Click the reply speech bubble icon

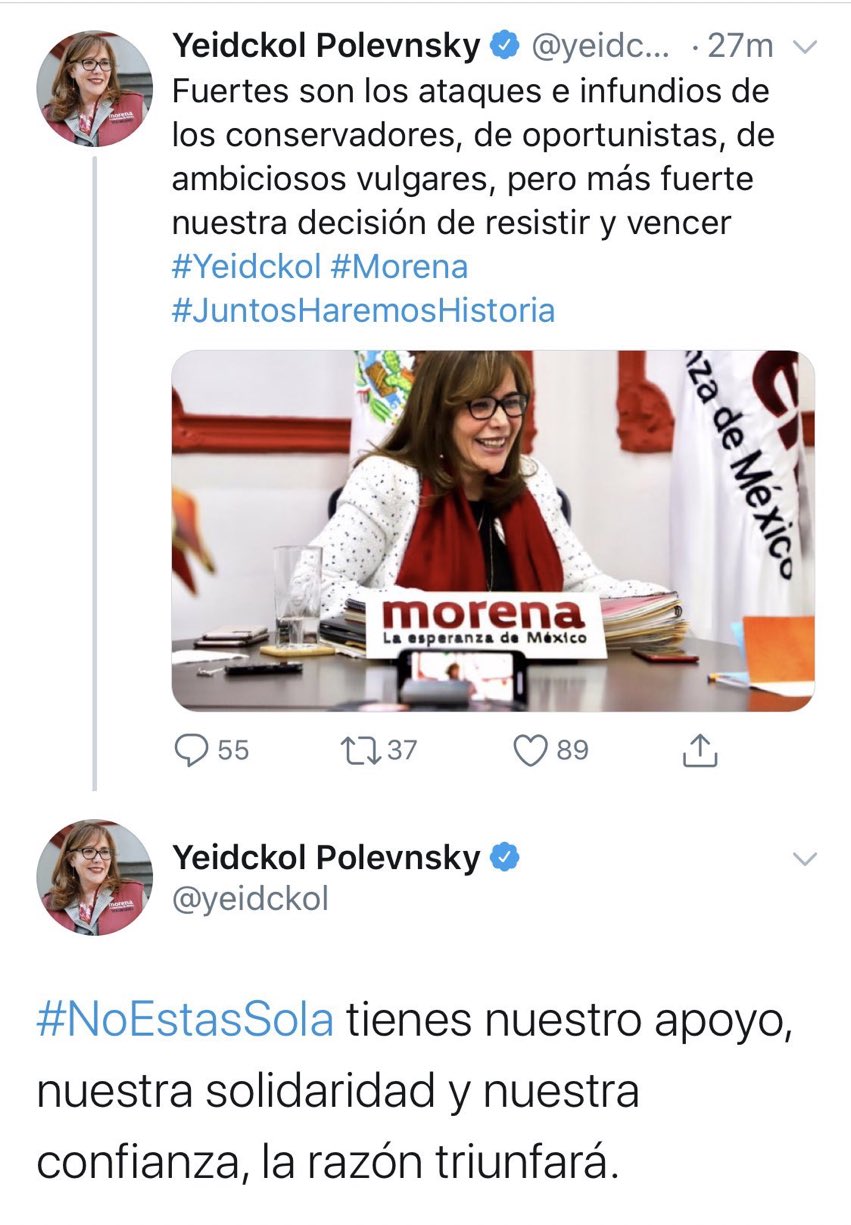[x=191, y=750]
